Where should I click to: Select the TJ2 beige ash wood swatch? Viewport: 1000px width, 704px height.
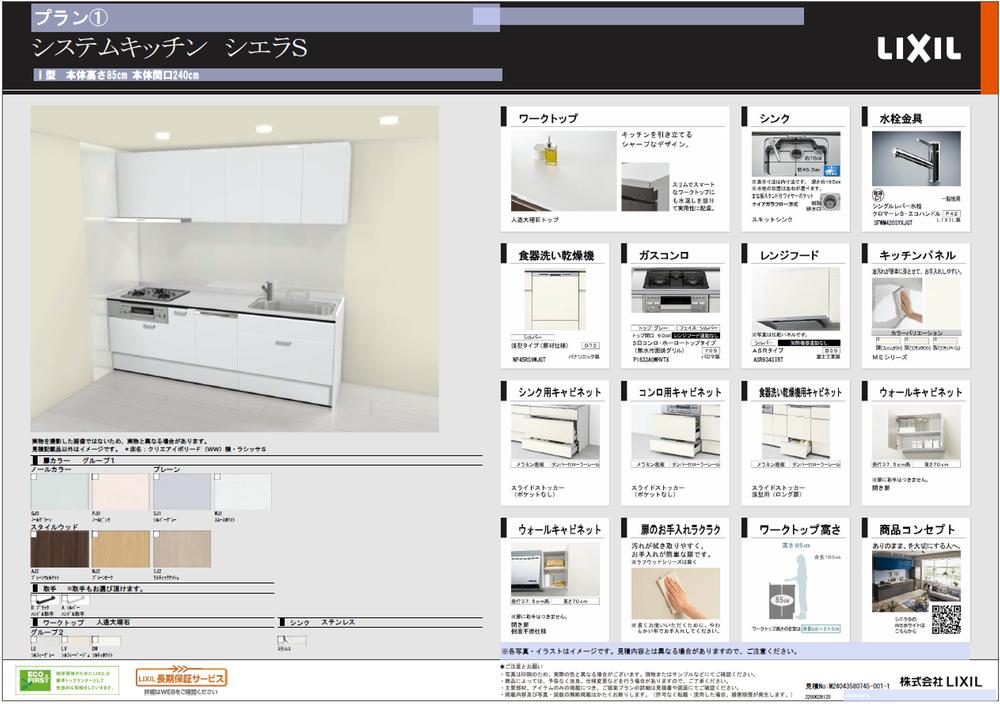point(182,549)
